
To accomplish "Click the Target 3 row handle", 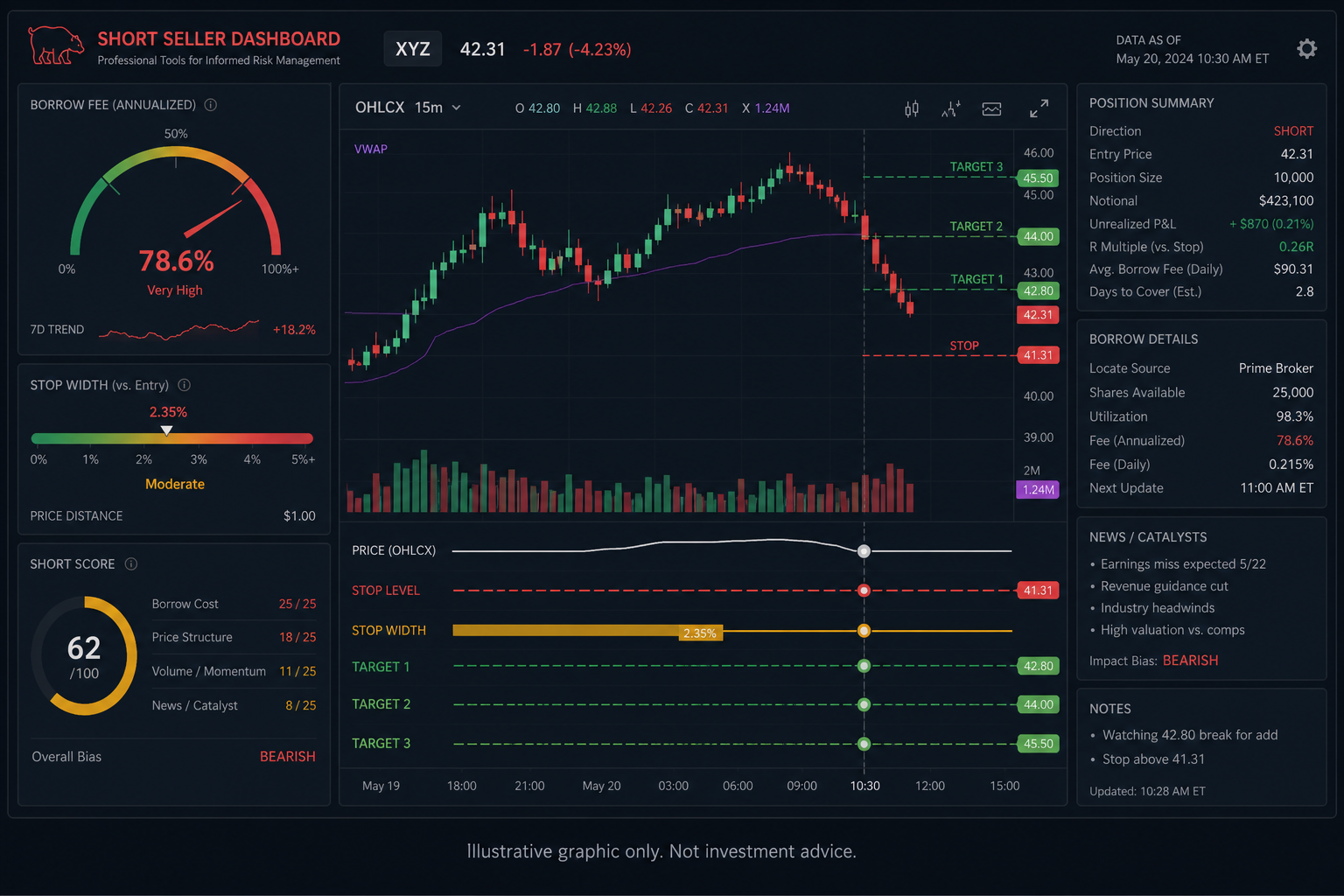I will [864, 744].
